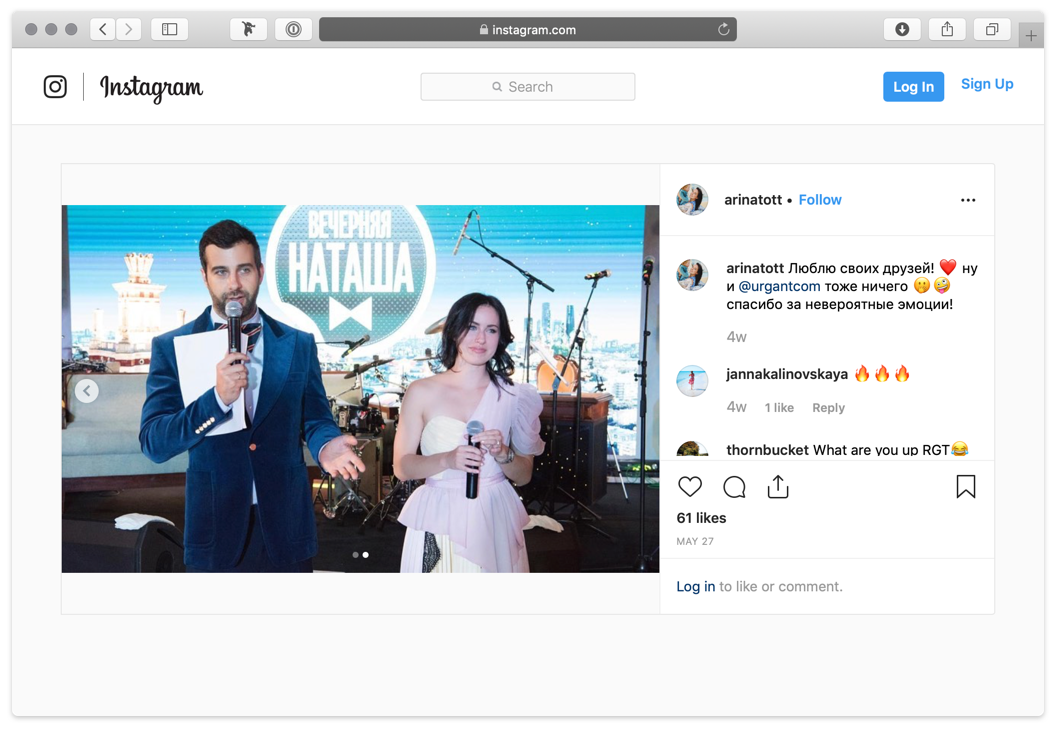
Task: Reload the page in address bar
Action: [x=723, y=30]
